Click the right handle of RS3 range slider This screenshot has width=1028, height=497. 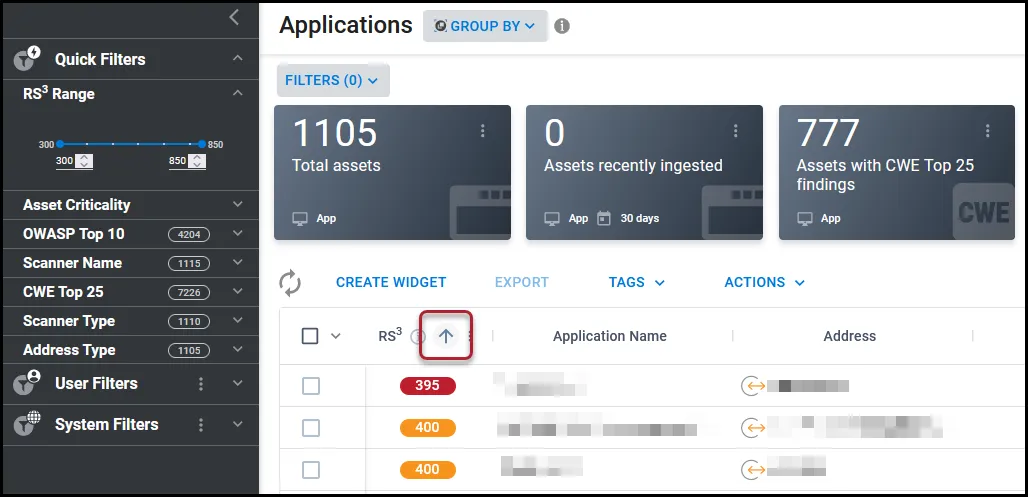201,144
